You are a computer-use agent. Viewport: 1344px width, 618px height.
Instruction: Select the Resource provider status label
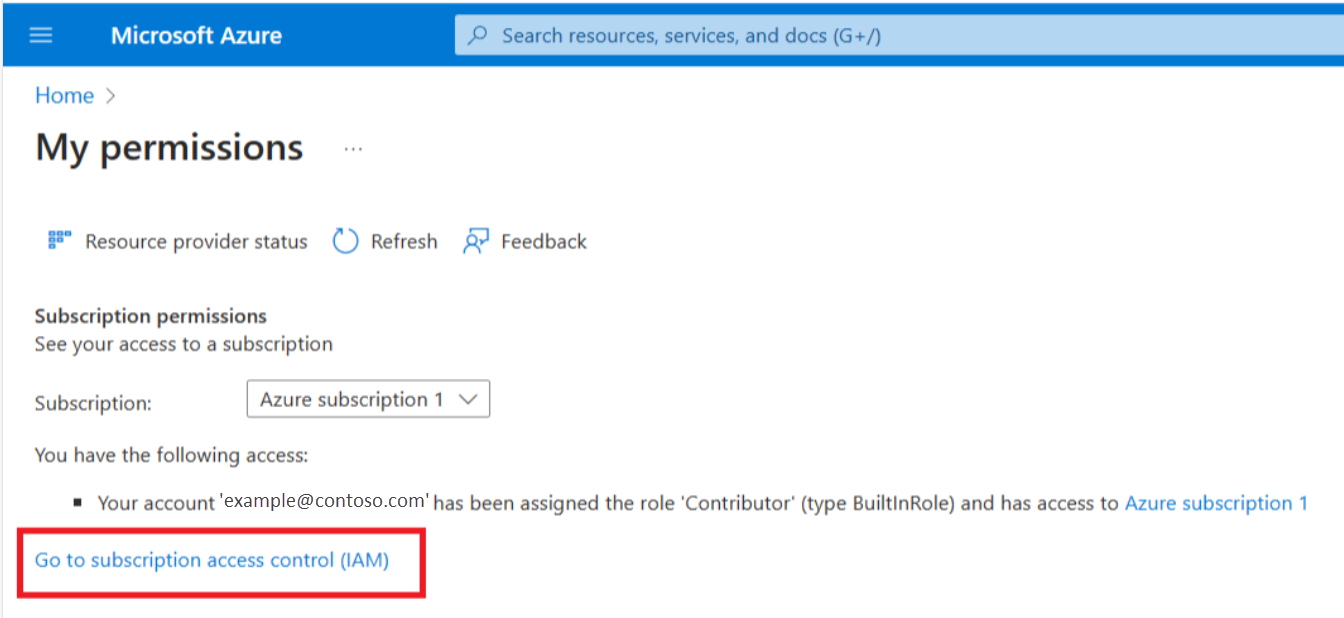[x=196, y=241]
